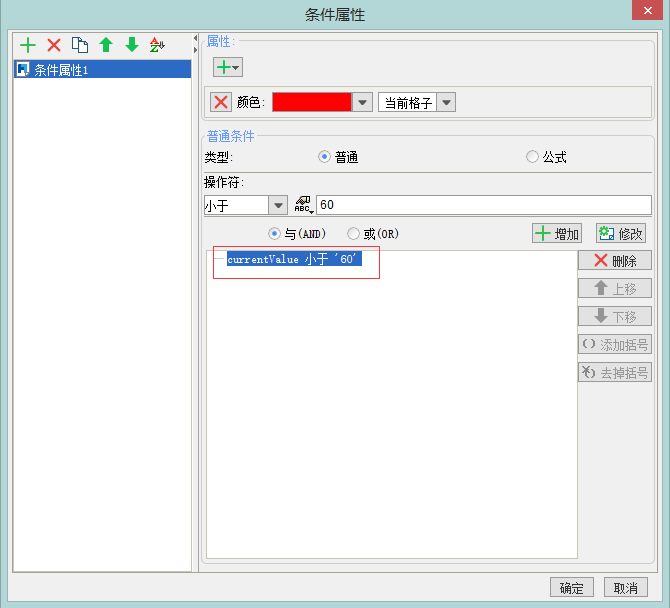Open the add property plus dropdown
670x608 pixels.
[228, 67]
